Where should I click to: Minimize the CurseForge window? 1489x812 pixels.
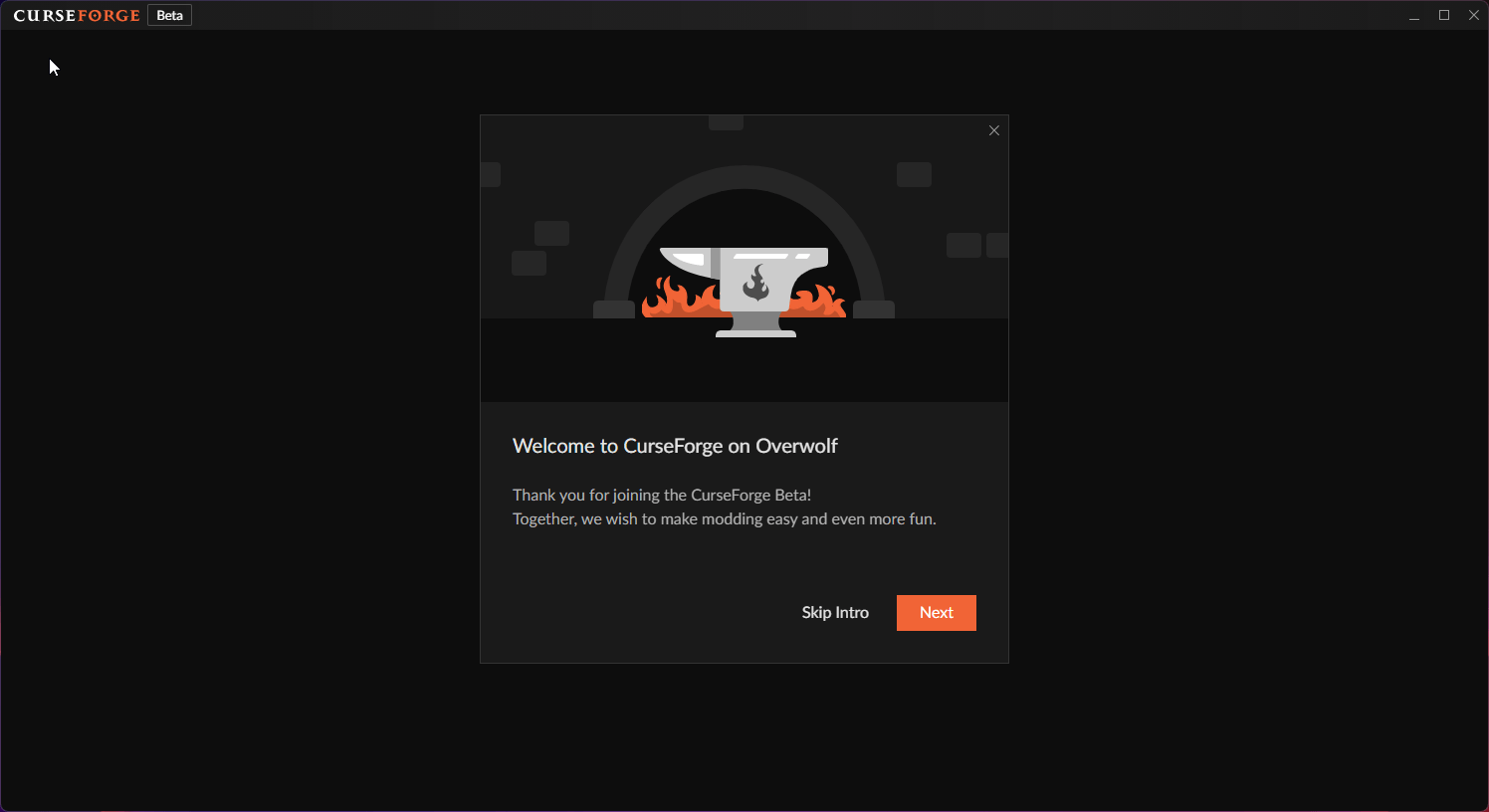coord(1414,16)
